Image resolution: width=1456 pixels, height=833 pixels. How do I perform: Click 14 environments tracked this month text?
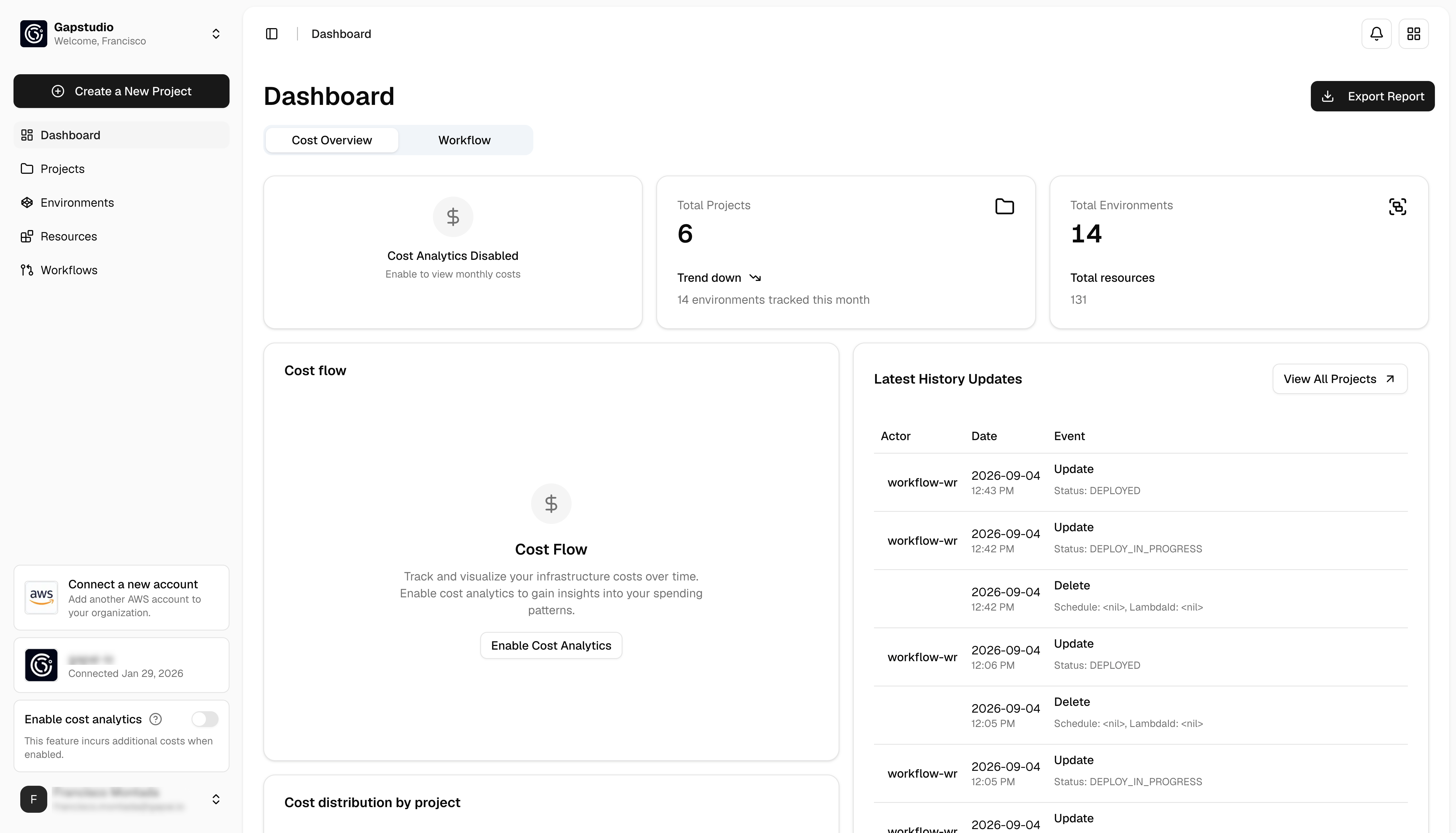tap(773, 300)
